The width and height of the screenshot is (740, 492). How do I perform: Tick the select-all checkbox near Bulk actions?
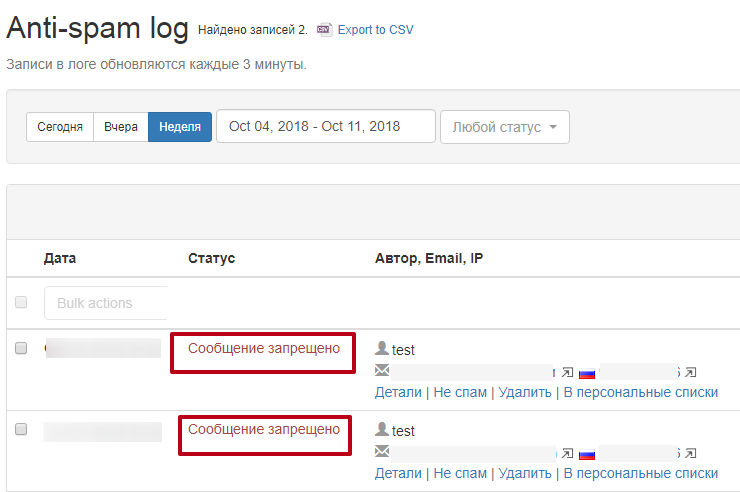tap(21, 302)
